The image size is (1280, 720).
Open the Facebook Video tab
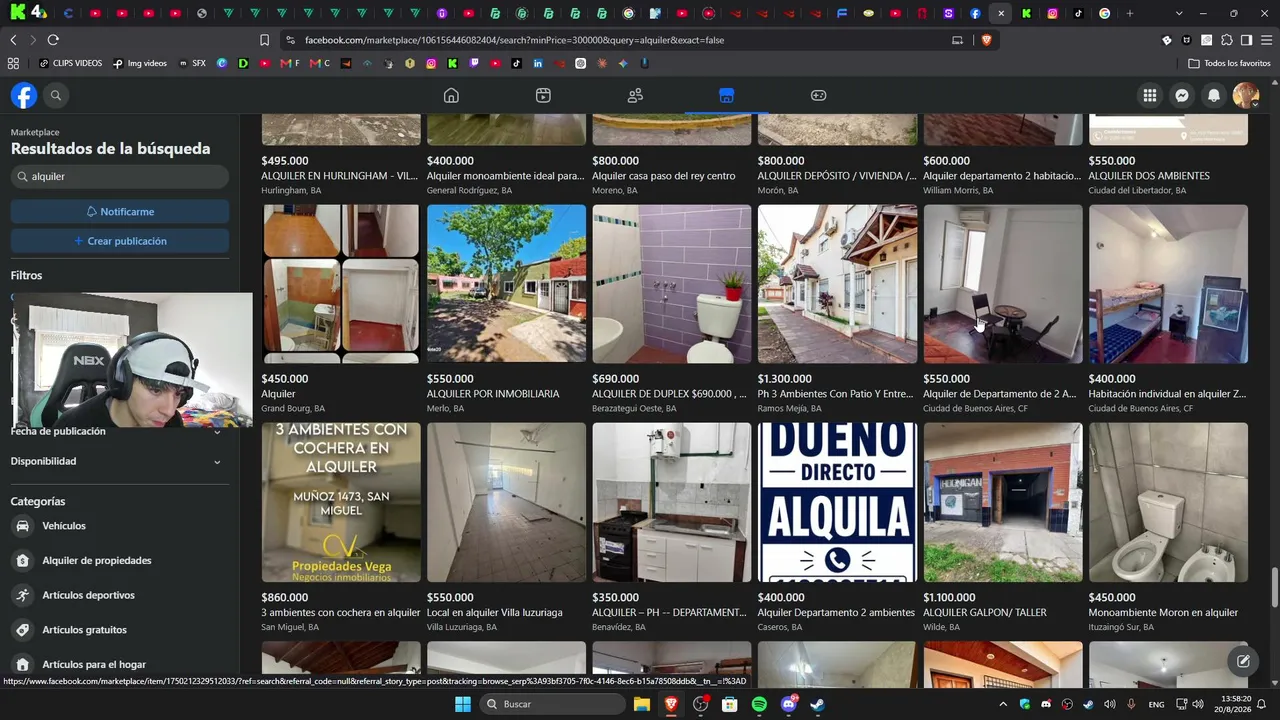pos(543,95)
